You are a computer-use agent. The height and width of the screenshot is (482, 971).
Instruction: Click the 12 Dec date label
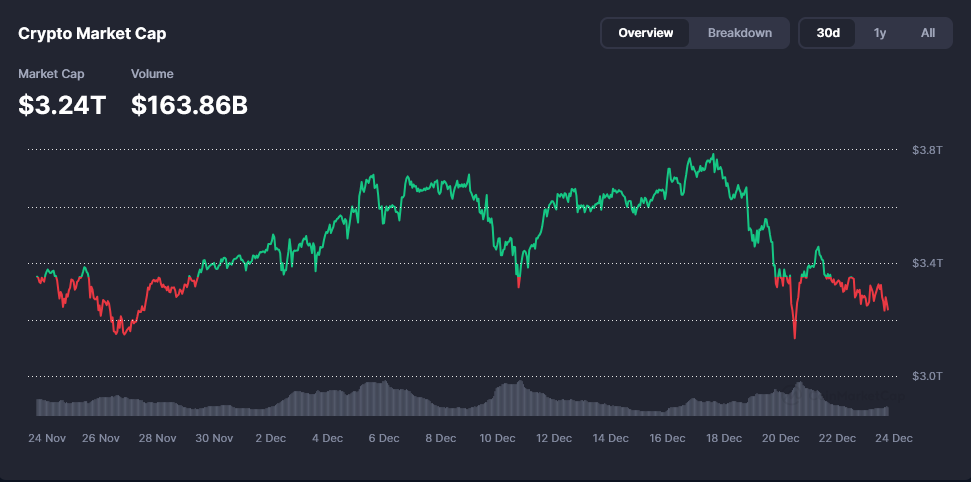554,438
